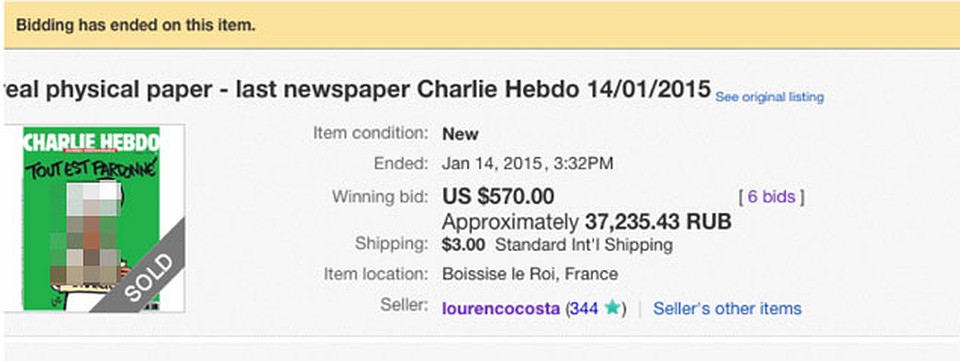Open the See original listing link
The height and width of the screenshot is (361, 960).
(770, 97)
